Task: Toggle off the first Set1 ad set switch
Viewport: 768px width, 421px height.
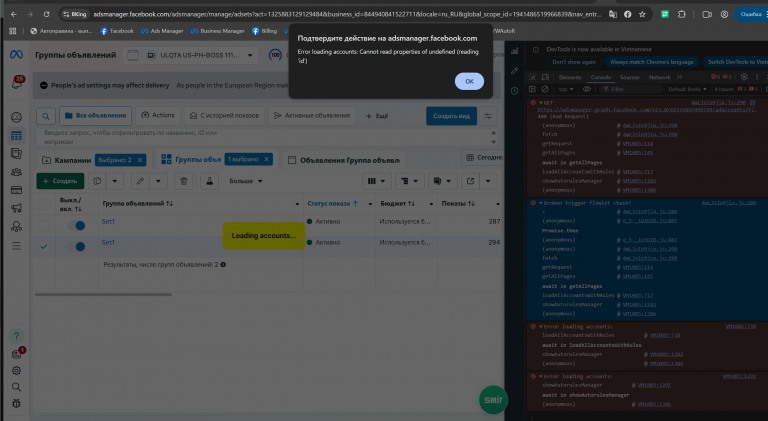Action: point(76,225)
